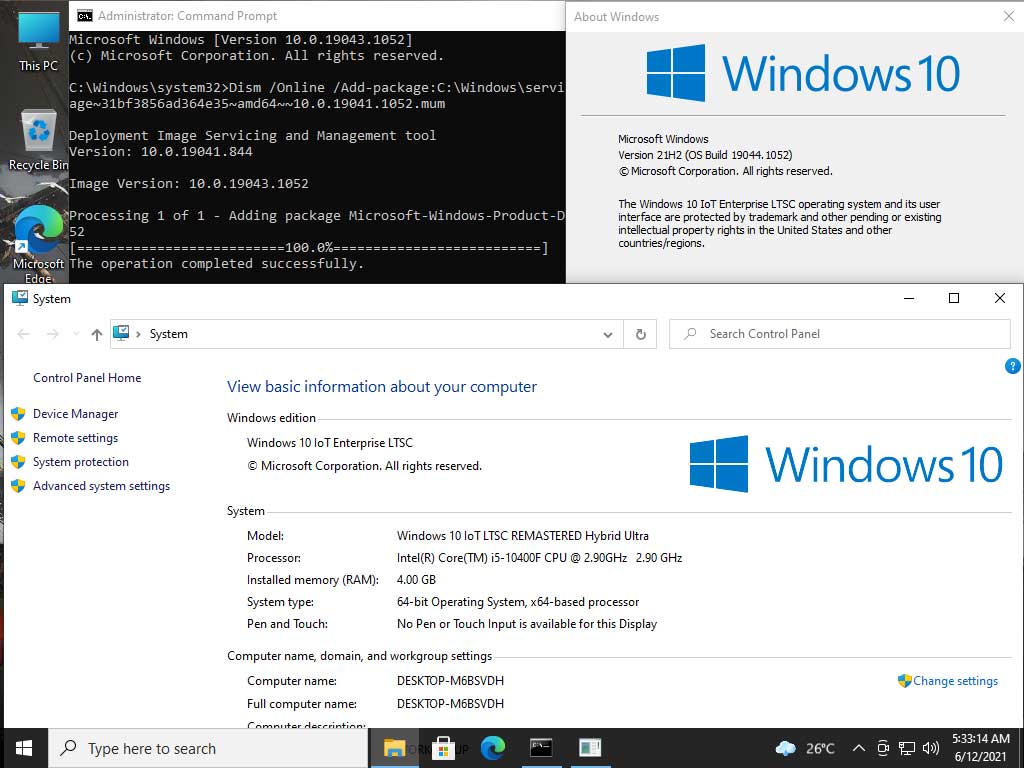Click the search magnifier in Control Panel box
Image resolution: width=1024 pixels, height=768 pixels.
690,334
